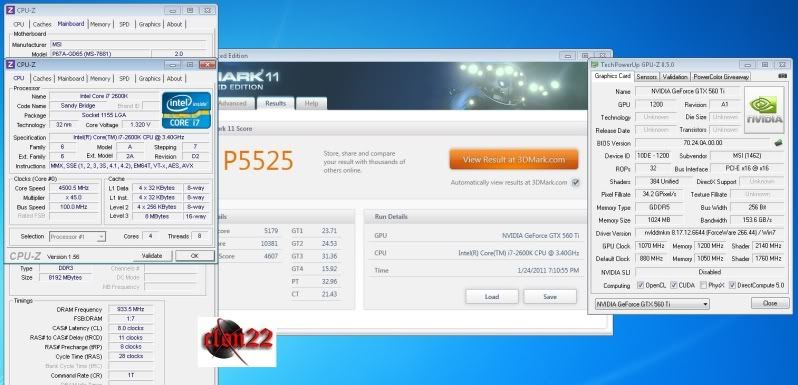Click the GPU-Z title bar icon

click(595, 65)
